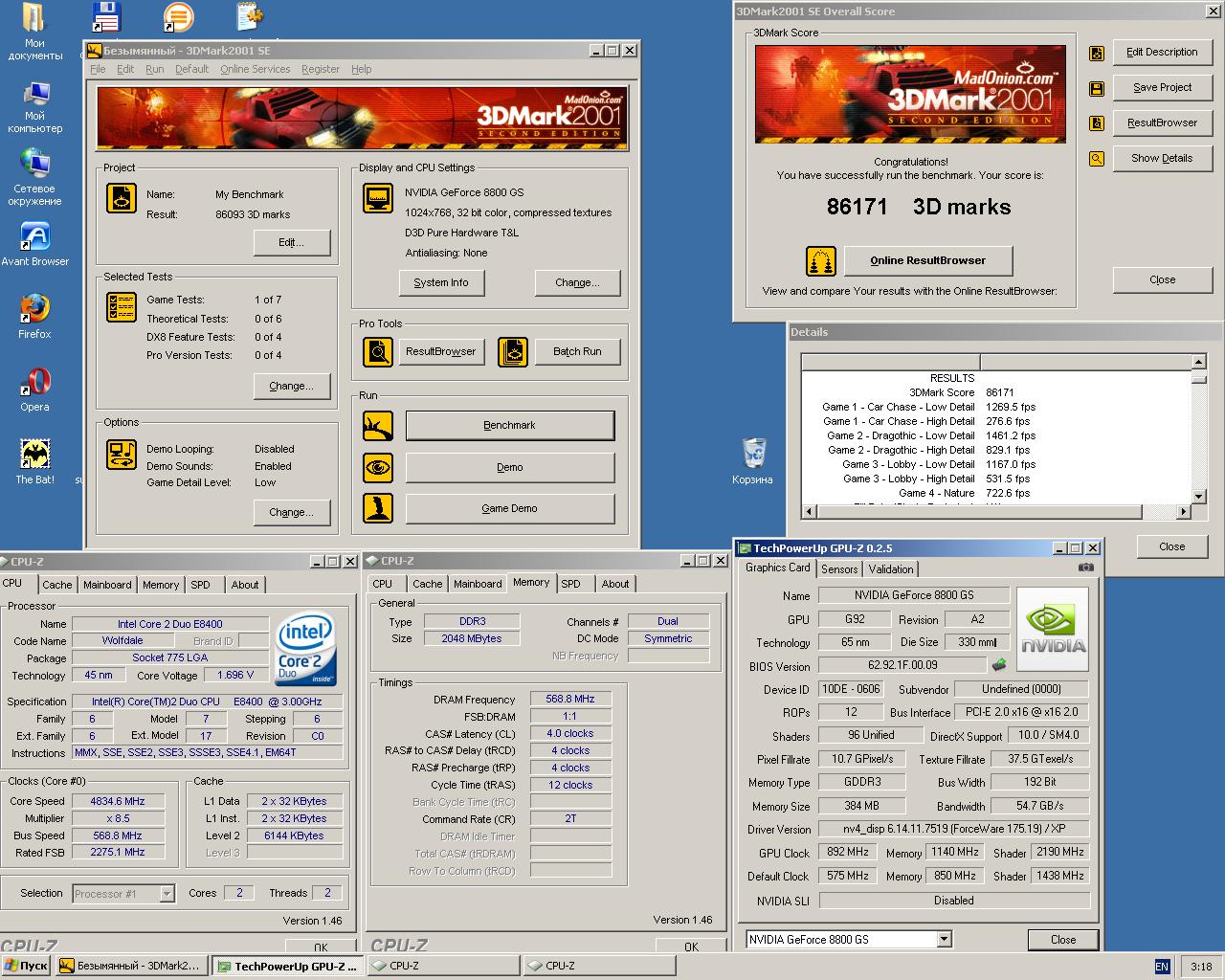Click the ResultBrowser icon in Overall Score window
This screenshot has height=980, width=1225.
(1097, 123)
